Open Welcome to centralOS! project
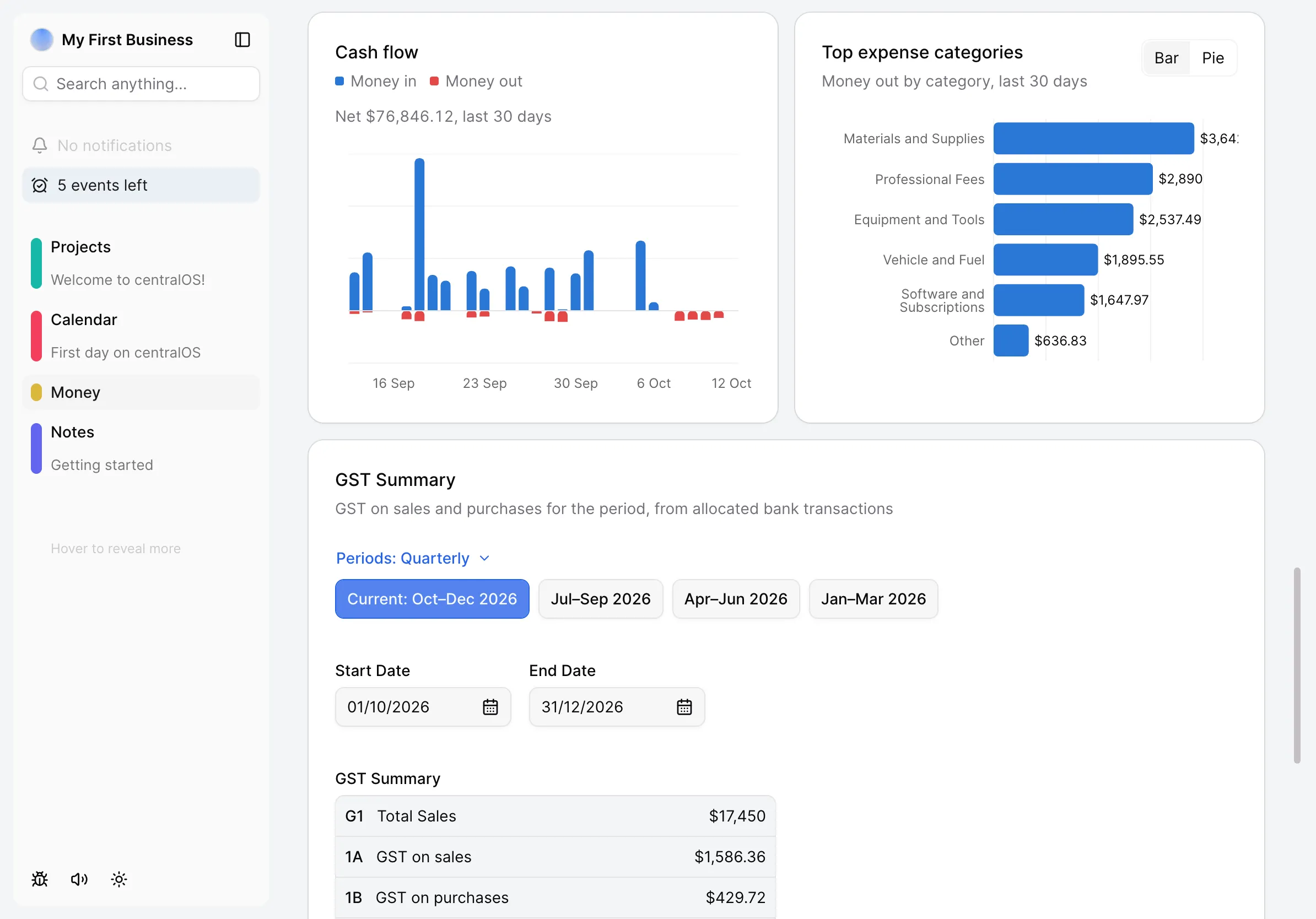 [128, 279]
